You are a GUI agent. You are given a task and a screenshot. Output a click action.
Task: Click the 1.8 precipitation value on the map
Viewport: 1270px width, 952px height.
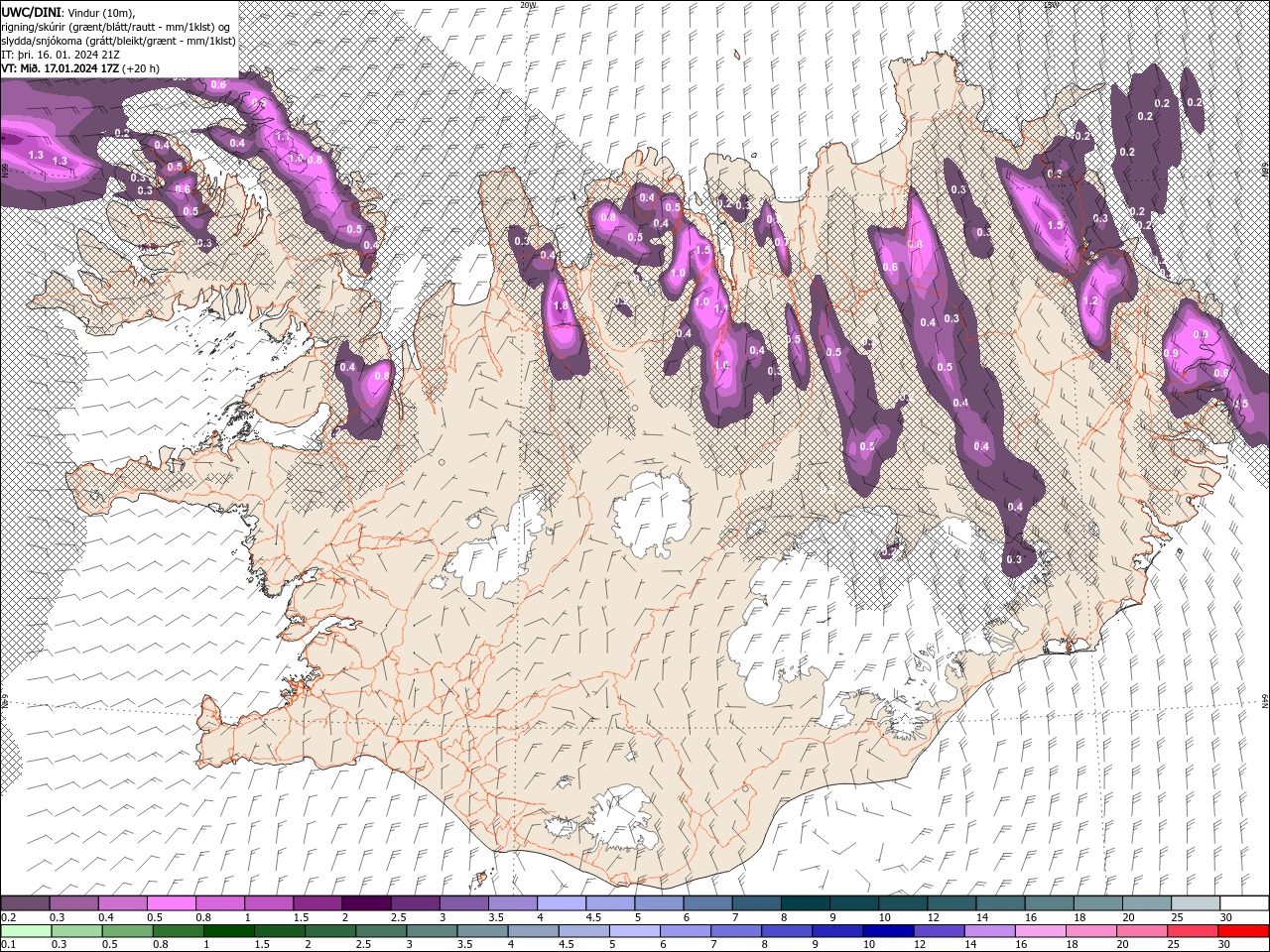click(x=561, y=306)
